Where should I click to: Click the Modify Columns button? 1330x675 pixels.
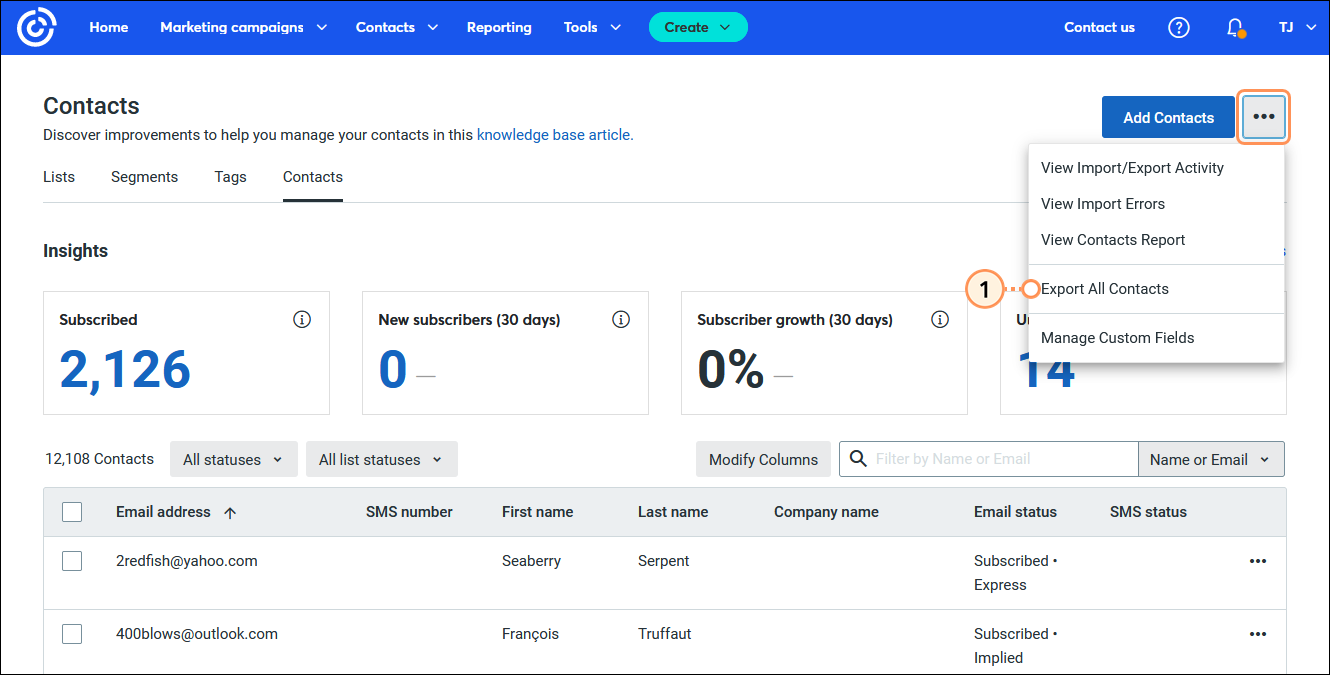(763, 460)
